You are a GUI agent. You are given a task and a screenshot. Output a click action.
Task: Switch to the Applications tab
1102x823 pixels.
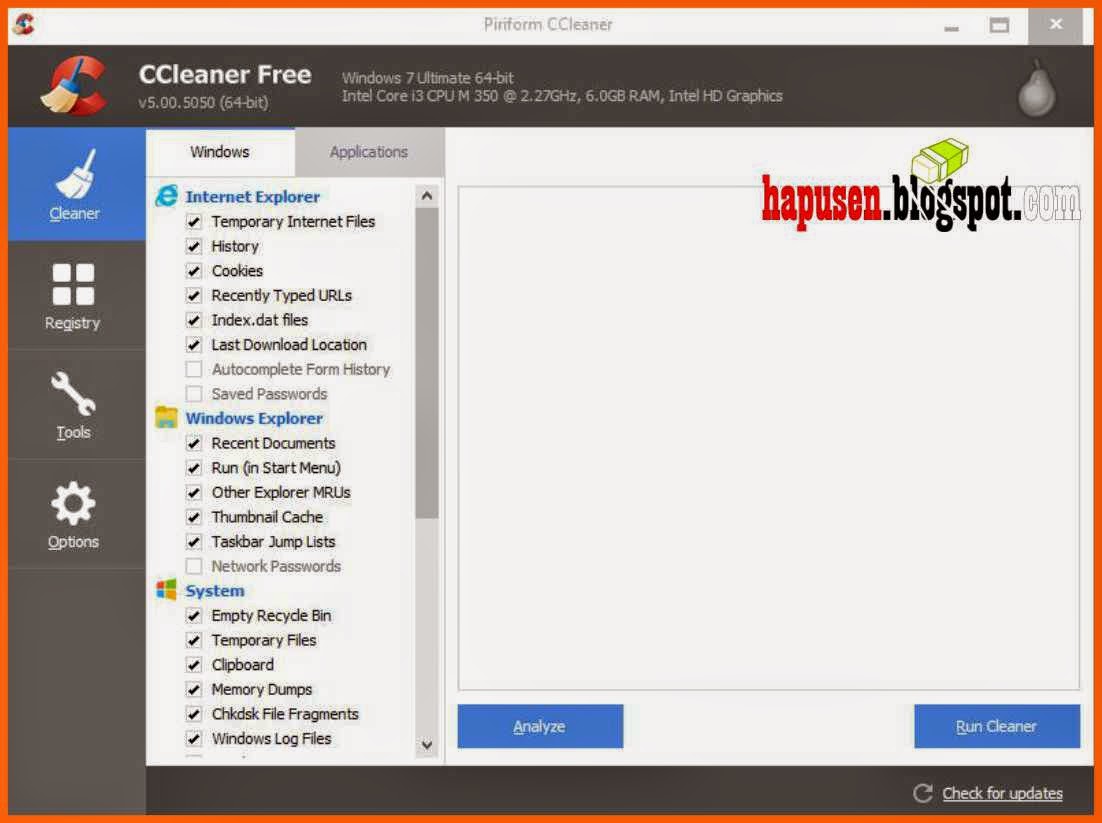369,152
